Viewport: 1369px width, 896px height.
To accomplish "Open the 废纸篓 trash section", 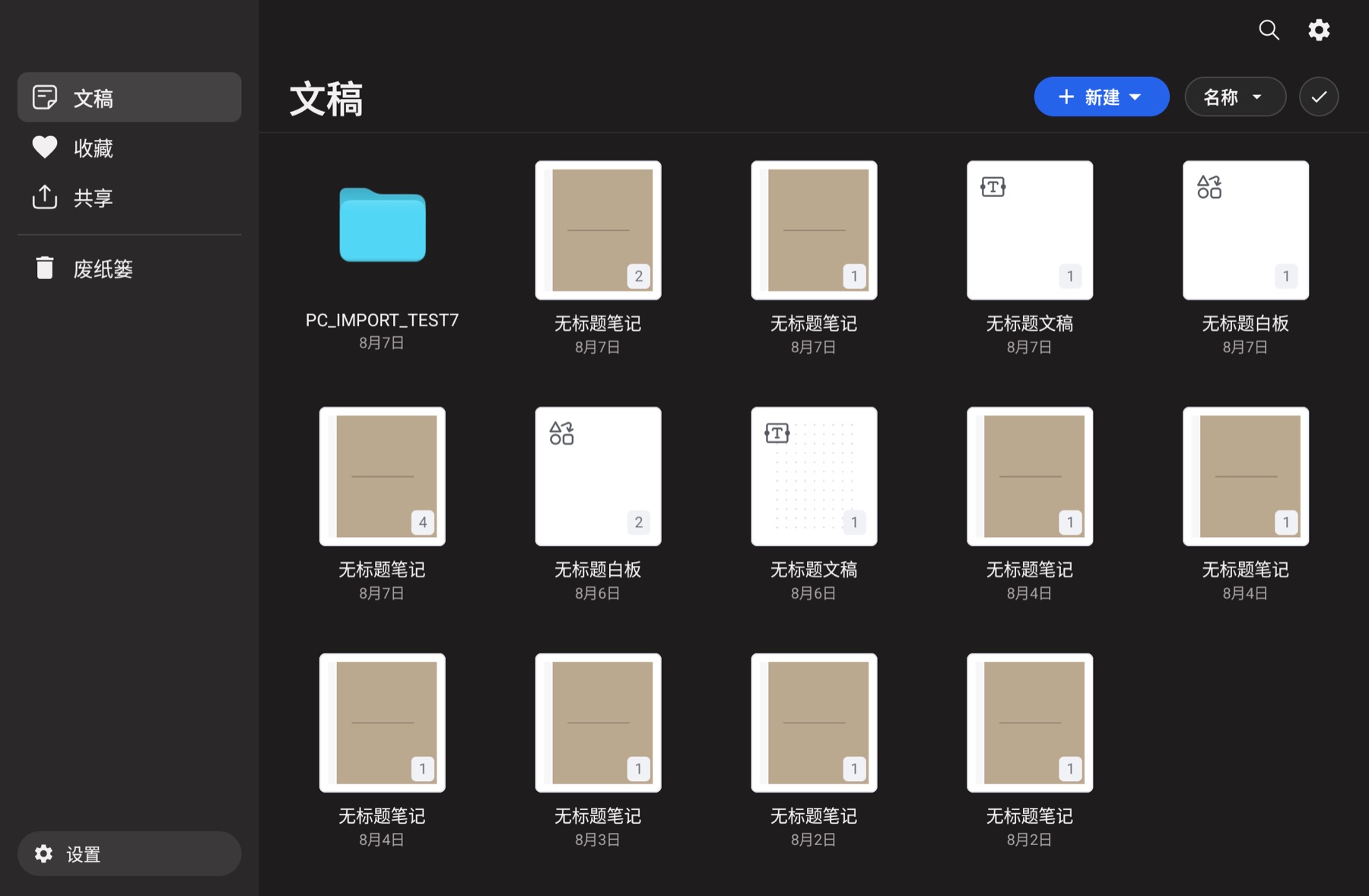I will [129, 268].
